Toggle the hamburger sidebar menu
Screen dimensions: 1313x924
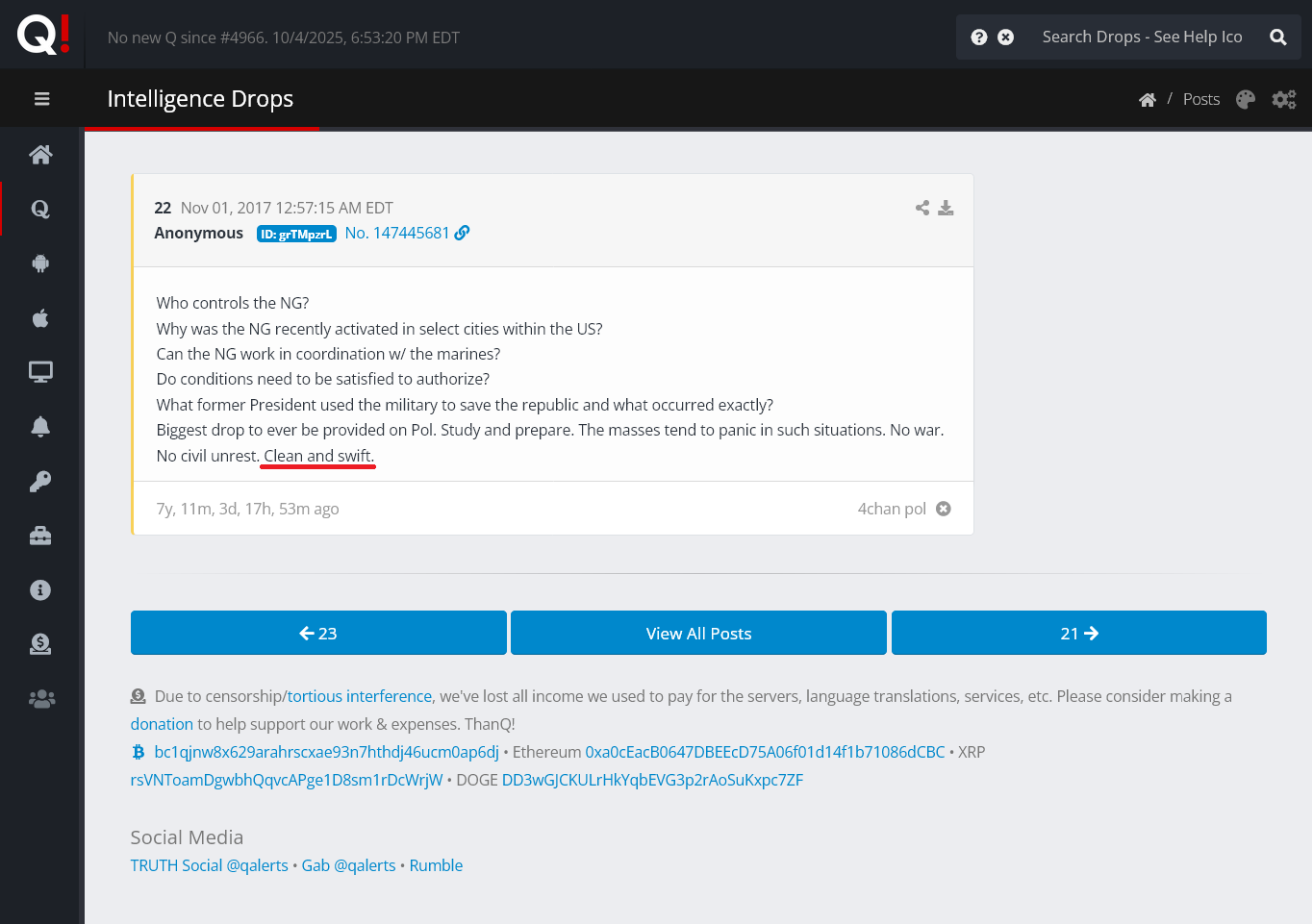click(41, 99)
